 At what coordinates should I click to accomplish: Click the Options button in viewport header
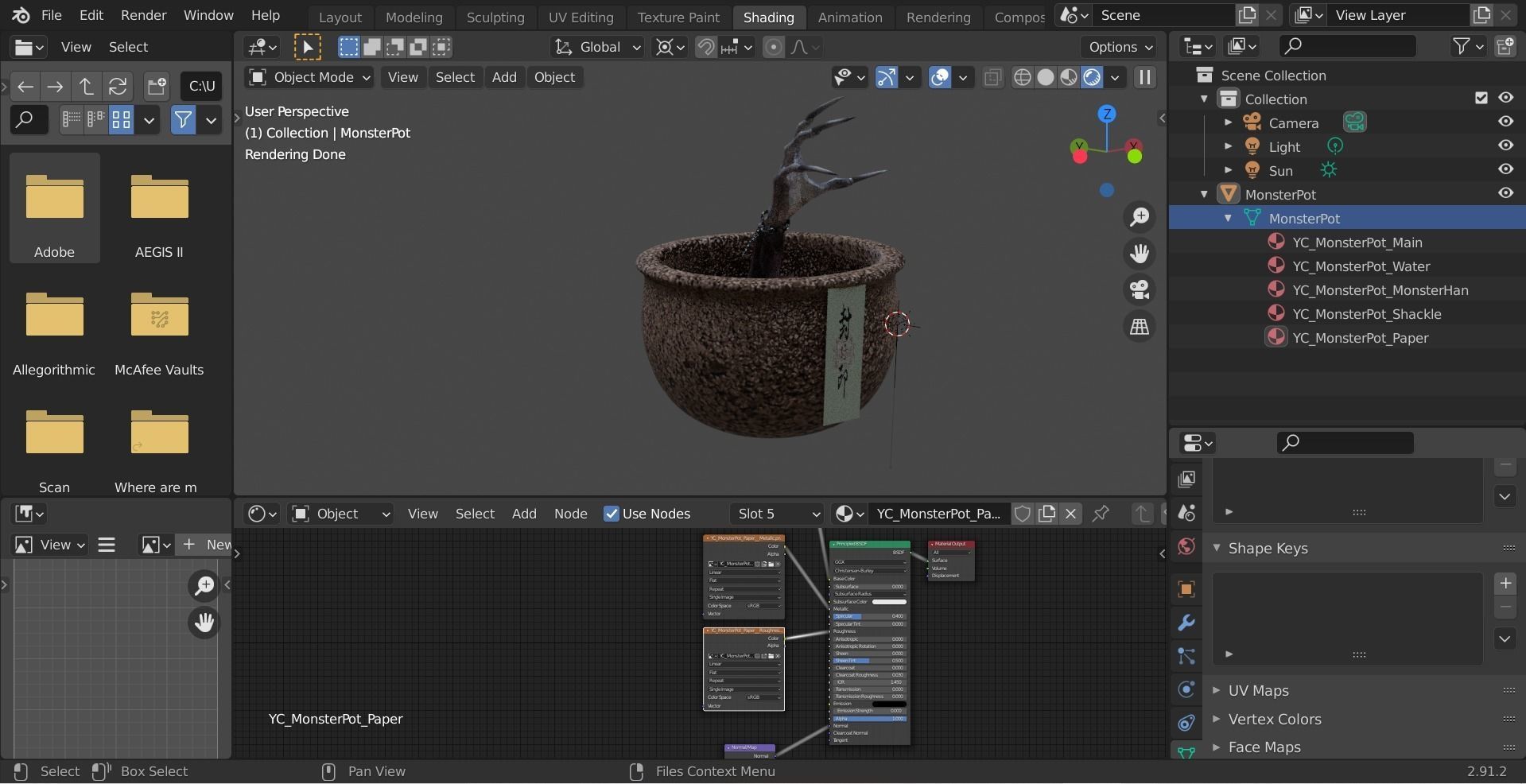1120,47
